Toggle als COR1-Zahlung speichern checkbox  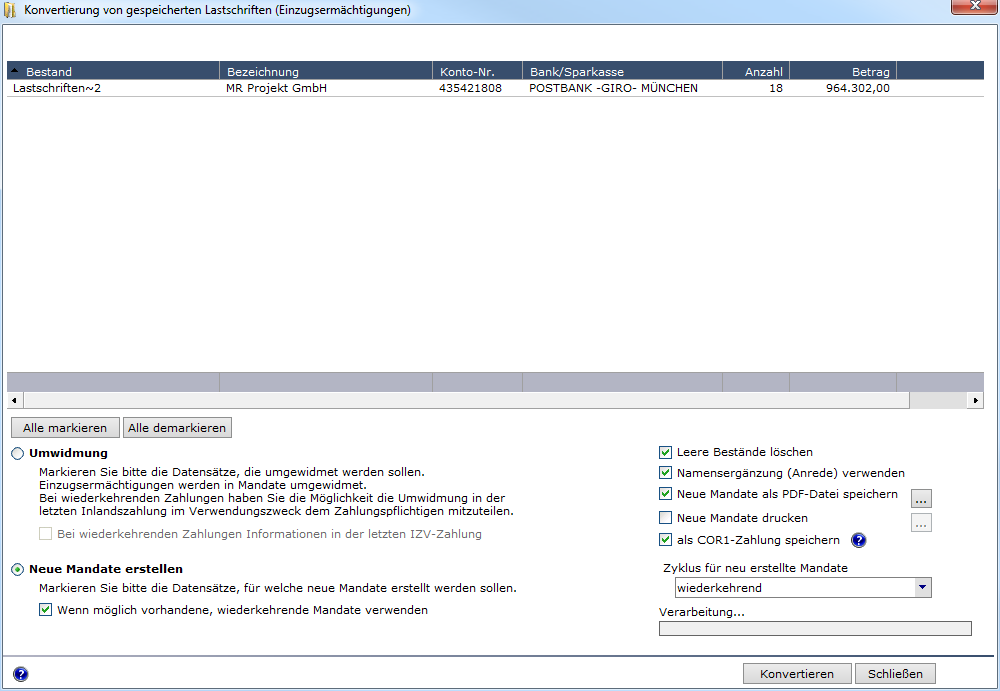coord(665,540)
